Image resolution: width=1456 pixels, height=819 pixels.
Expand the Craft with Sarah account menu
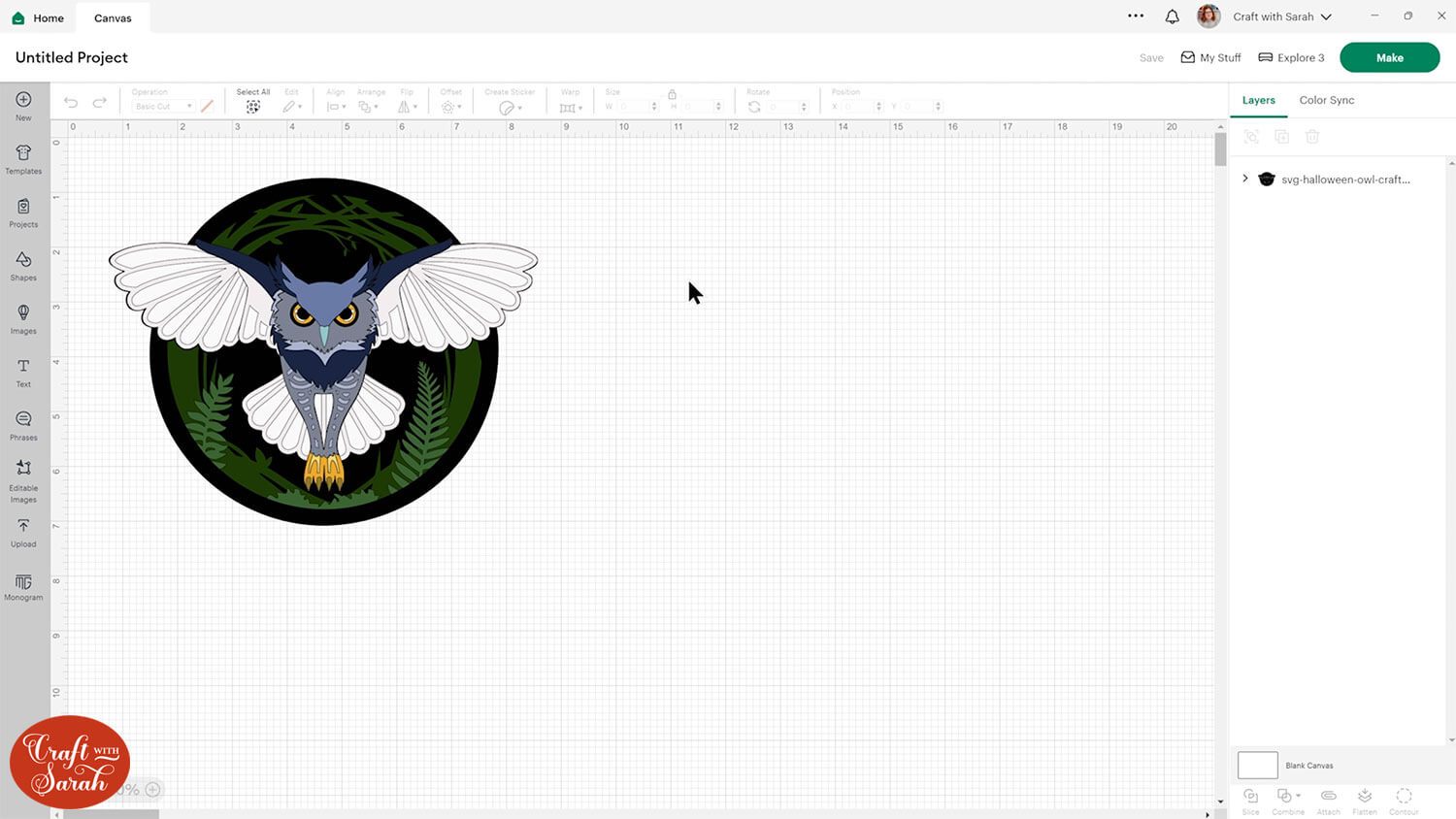pos(1282,16)
